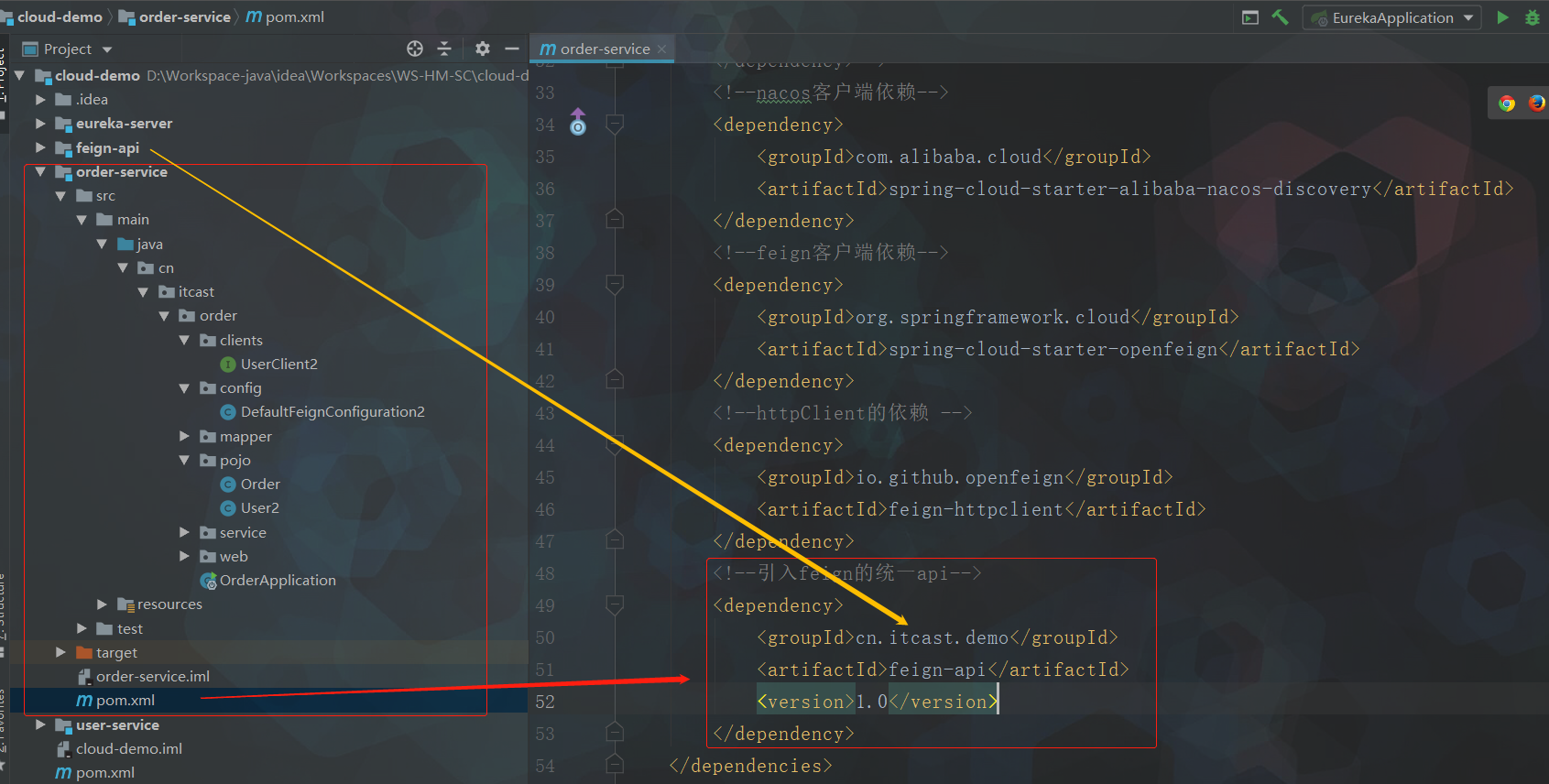
Task: Select the pojo package folder
Action: point(235,460)
